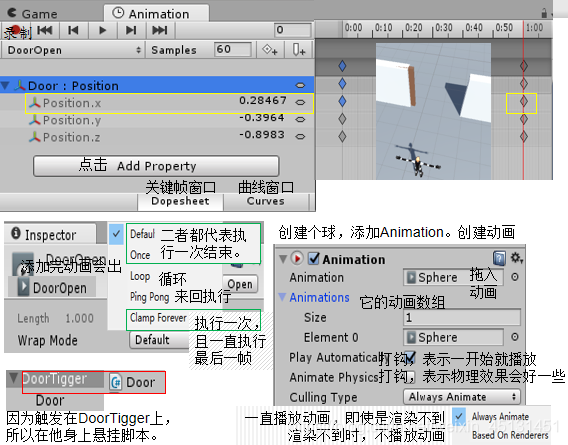
Task: Click the frame number field showing 0
Action: pyautogui.click(x=293, y=30)
